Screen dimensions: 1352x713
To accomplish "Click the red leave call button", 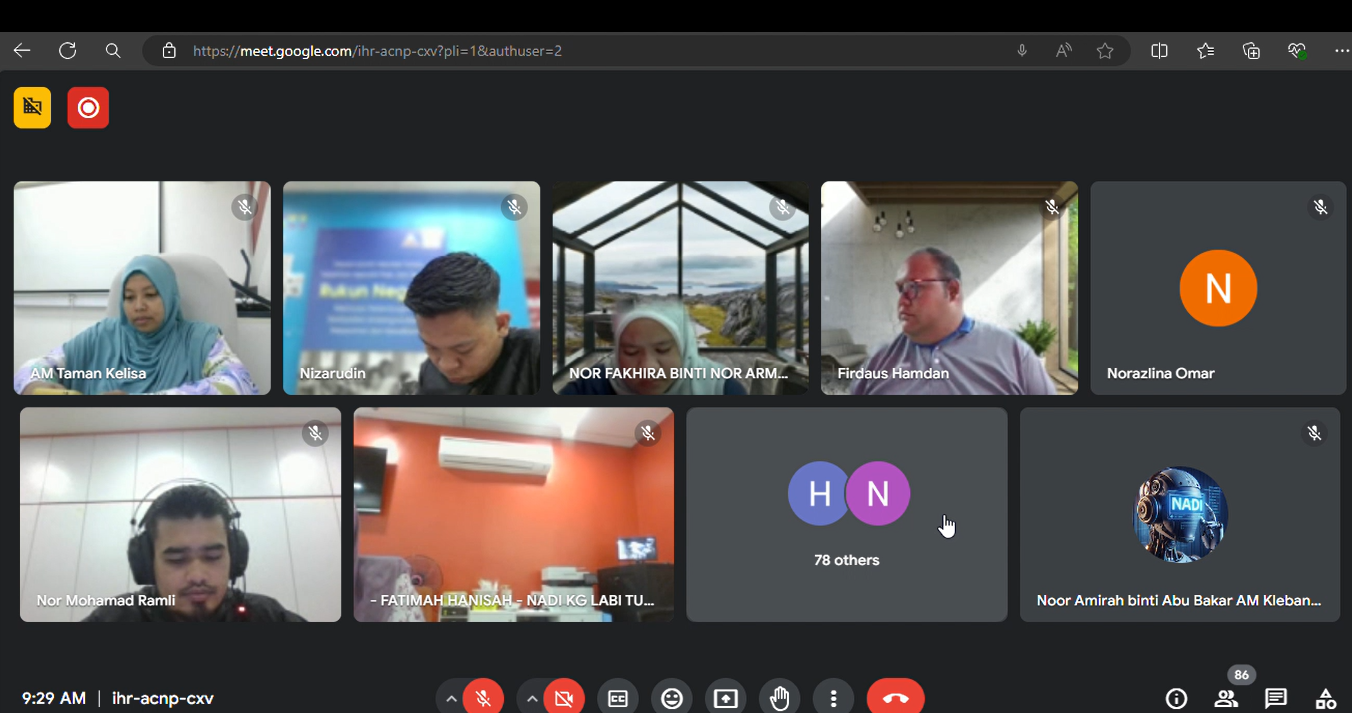I will pyautogui.click(x=895, y=698).
